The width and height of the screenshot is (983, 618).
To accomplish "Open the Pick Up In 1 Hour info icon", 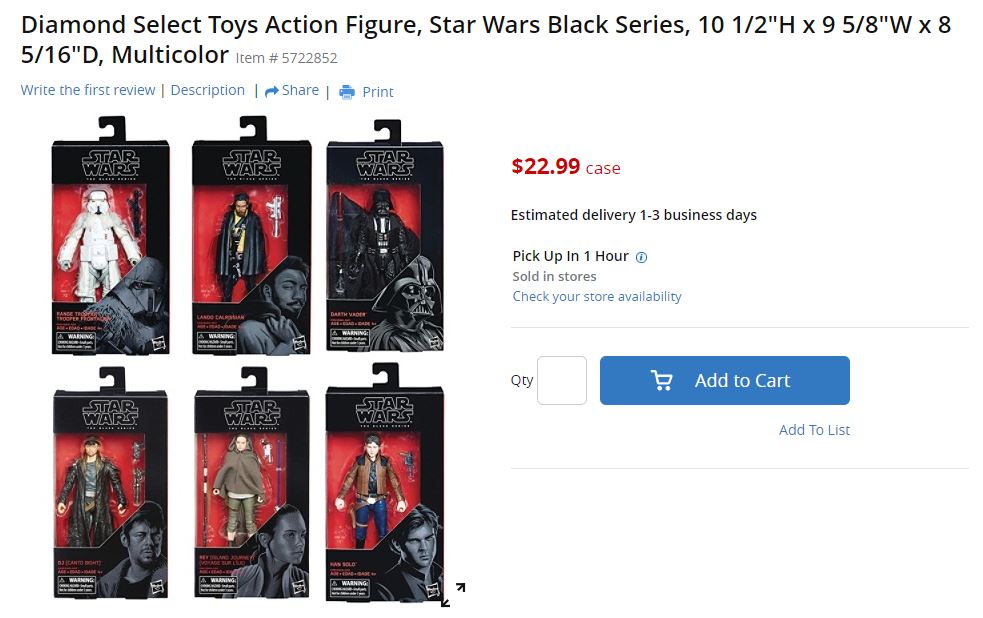I will [x=641, y=257].
